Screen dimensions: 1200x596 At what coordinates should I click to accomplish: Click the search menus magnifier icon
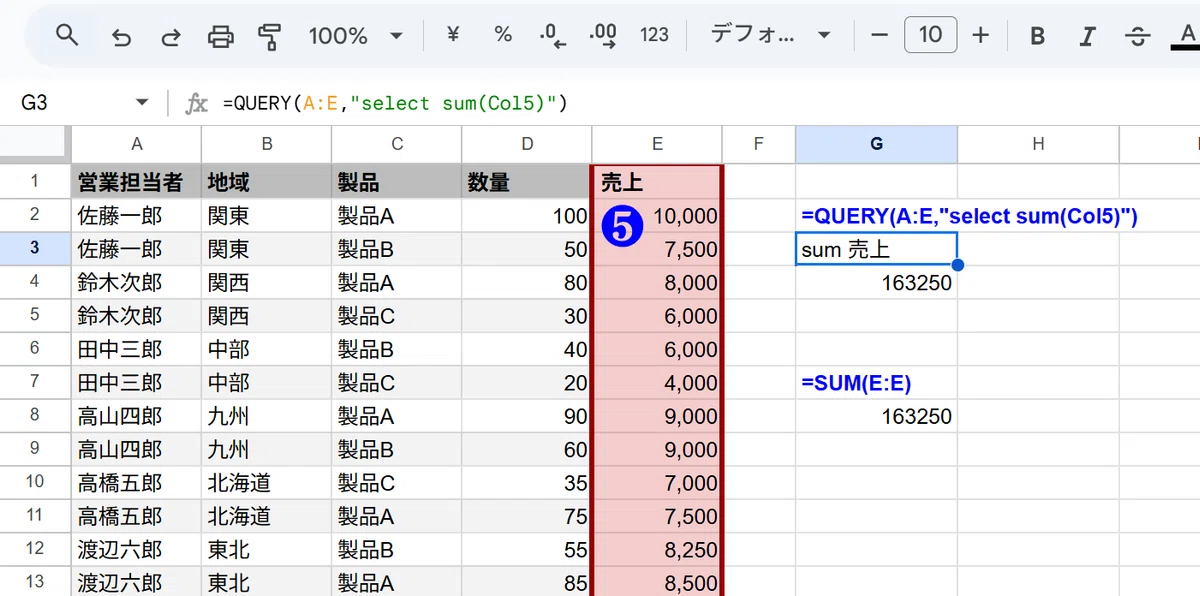pyautogui.click(x=67, y=36)
